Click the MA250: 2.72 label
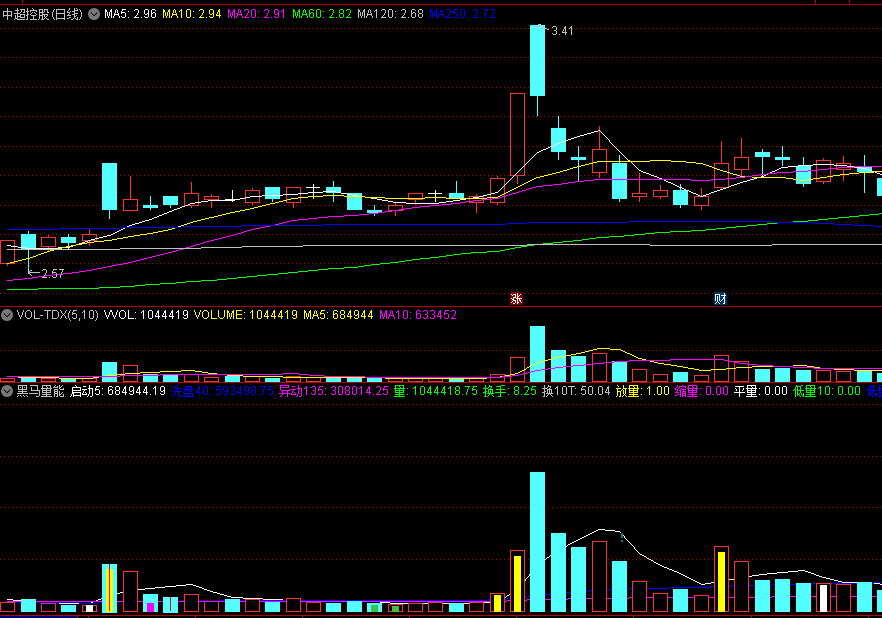Viewport: 882px width, 618px height. 462,14
